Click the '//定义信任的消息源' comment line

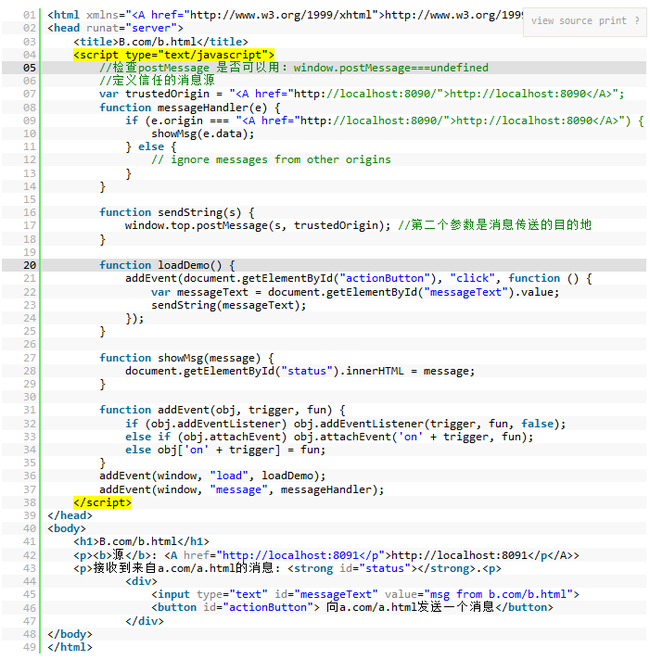(x=157, y=80)
